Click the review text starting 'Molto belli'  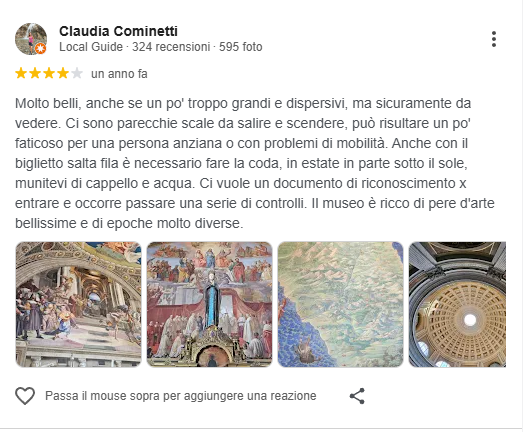255,163
